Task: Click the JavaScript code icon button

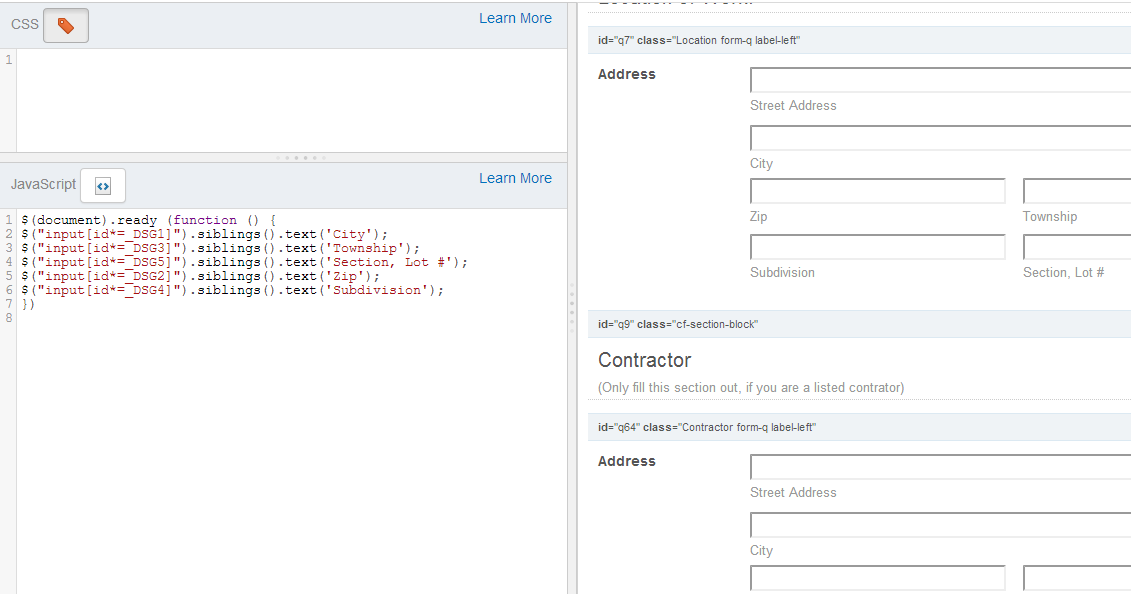Action: click(x=103, y=186)
